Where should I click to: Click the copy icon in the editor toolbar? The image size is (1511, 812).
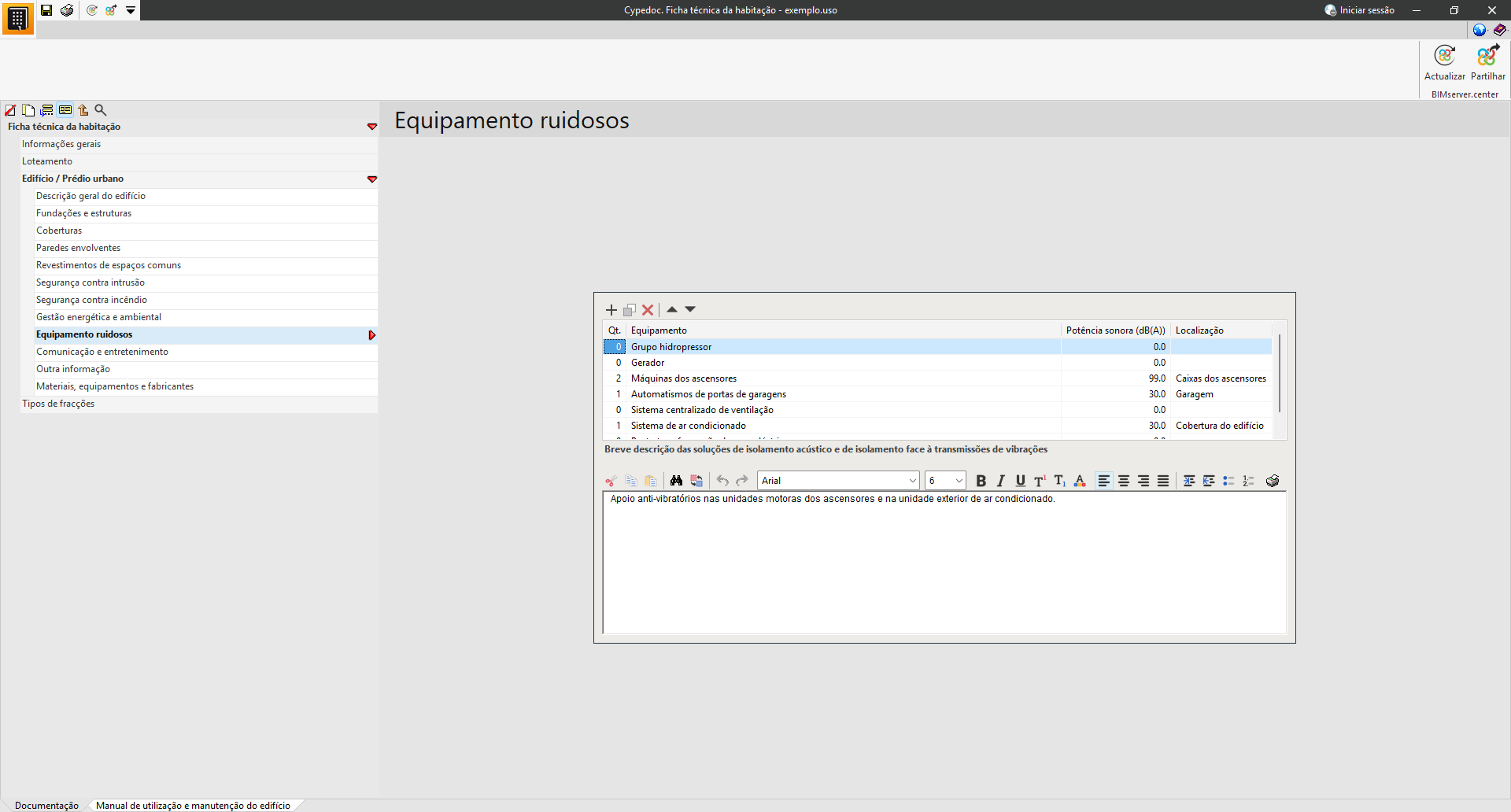[x=631, y=481]
